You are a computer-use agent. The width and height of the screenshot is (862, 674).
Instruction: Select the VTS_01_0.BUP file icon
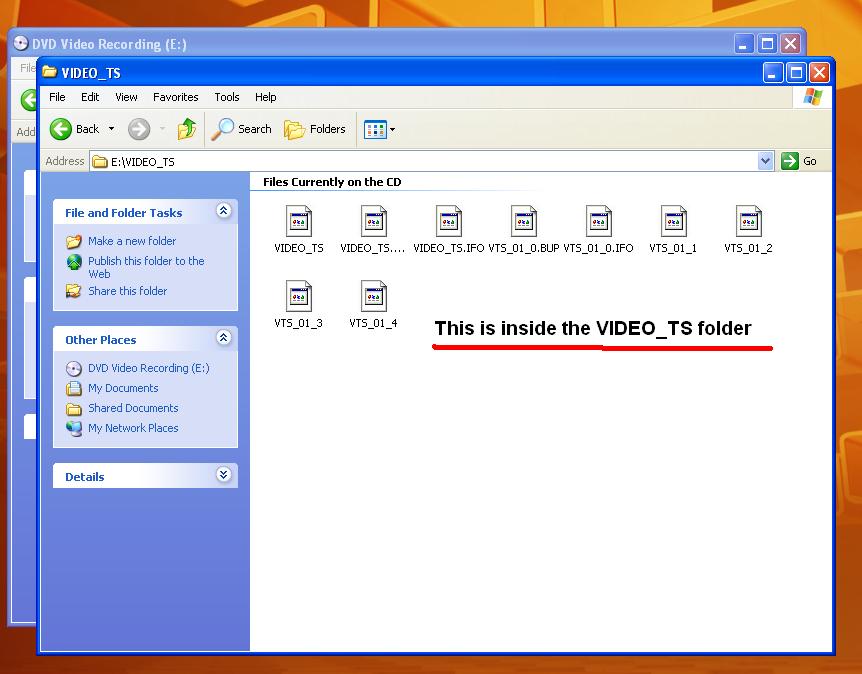tap(523, 221)
